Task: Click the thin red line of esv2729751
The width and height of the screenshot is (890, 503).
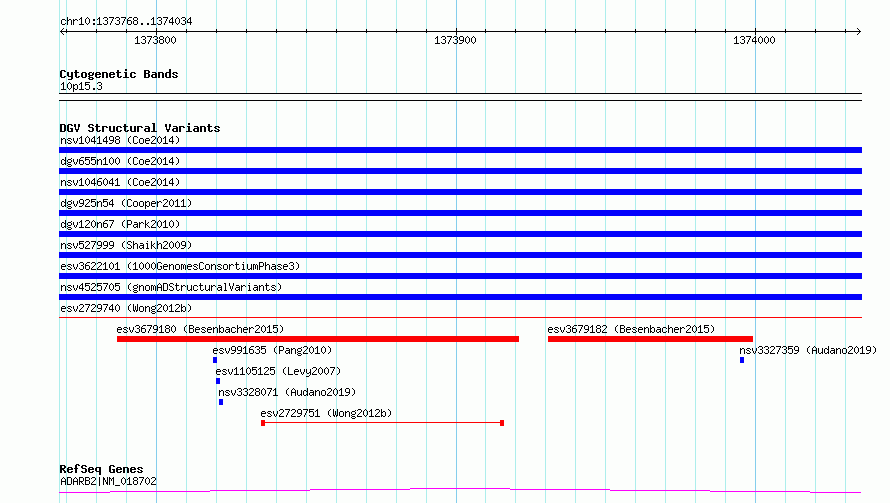Action: click(x=383, y=423)
